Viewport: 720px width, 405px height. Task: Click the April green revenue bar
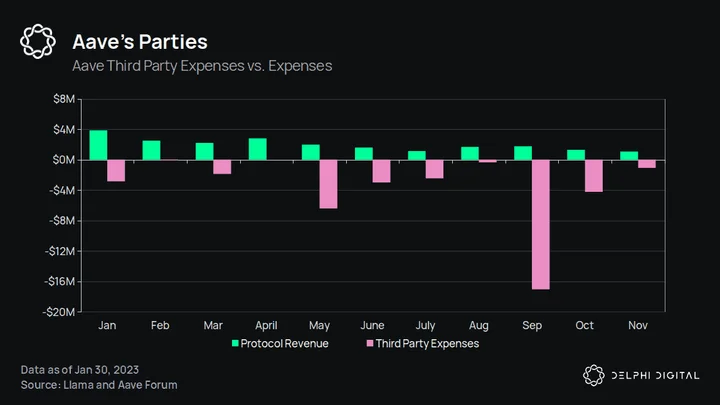click(x=258, y=149)
